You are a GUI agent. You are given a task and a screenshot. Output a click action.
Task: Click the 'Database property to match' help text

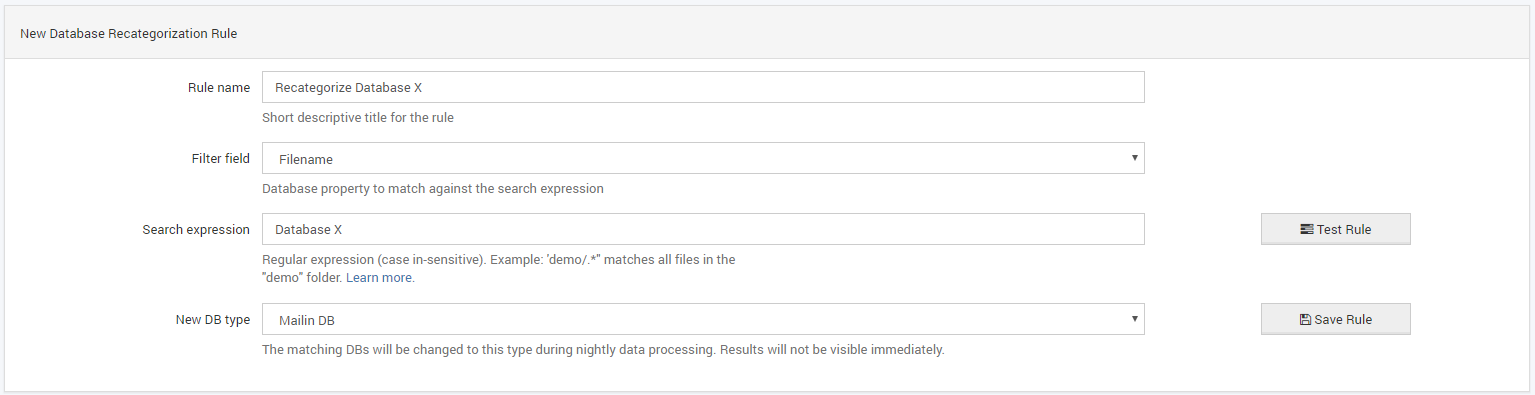click(x=433, y=188)
